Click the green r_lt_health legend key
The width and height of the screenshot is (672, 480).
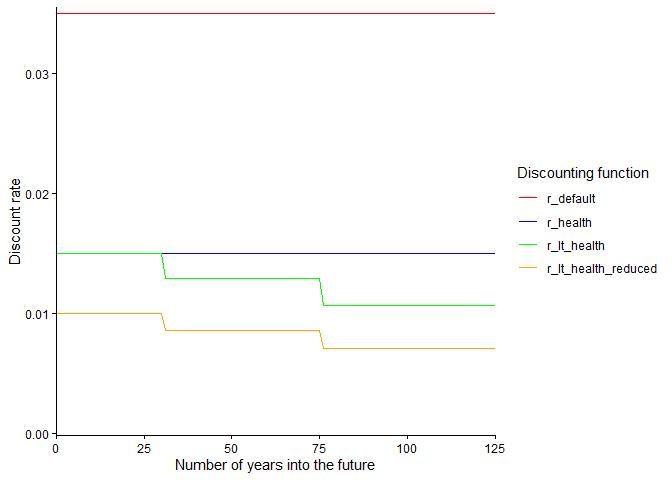point(526,245)
